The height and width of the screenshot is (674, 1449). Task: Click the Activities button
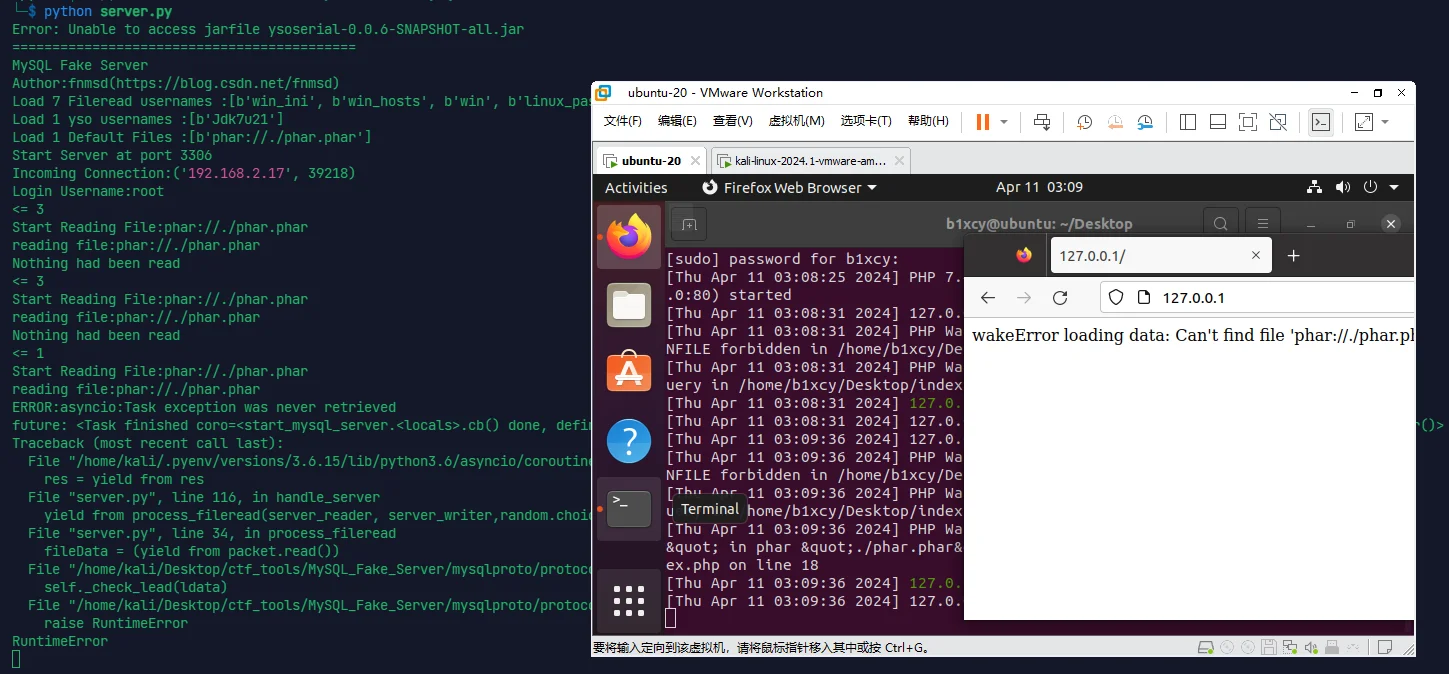point(636,188)
